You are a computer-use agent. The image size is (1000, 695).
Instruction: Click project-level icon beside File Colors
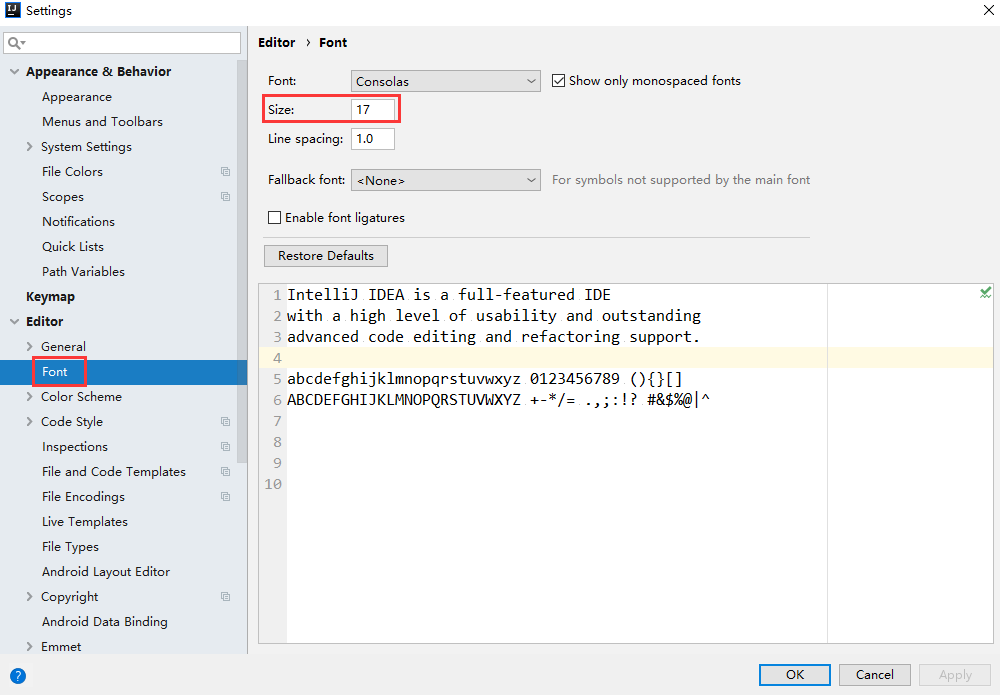[x=225, y=172]
